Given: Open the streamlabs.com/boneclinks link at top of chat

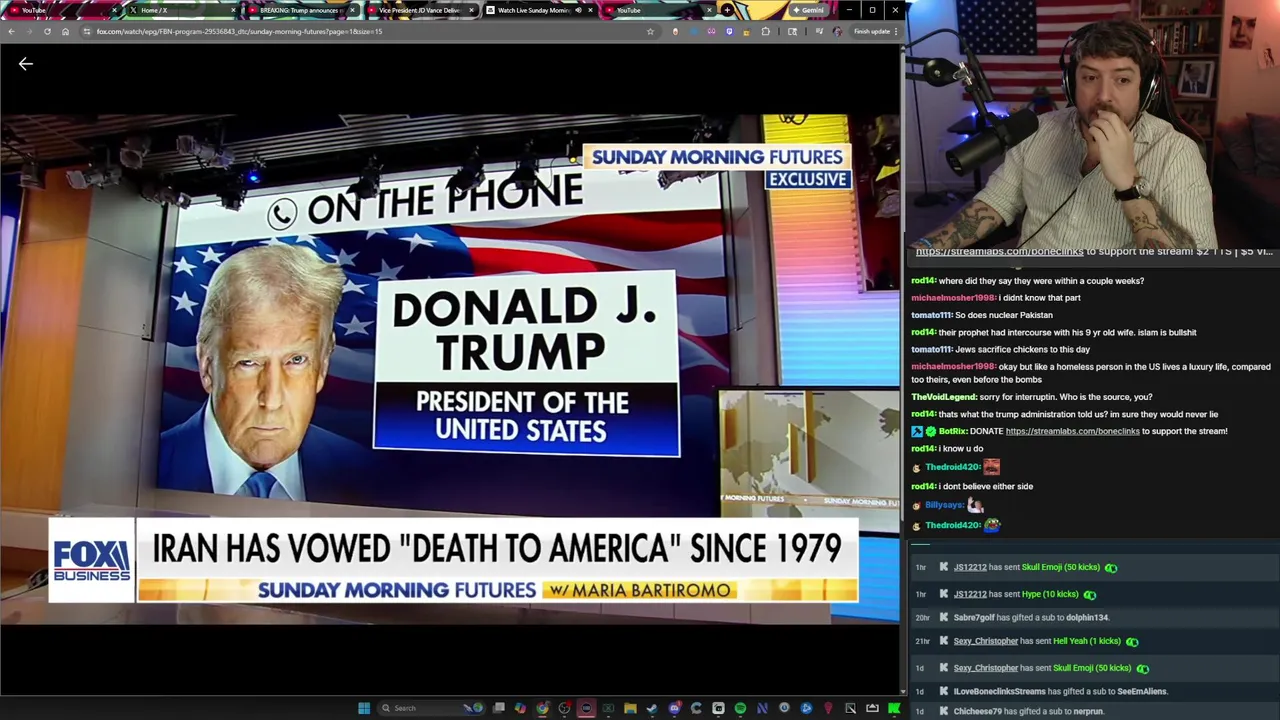Looking at the screenshot, I should pos(999,252).
